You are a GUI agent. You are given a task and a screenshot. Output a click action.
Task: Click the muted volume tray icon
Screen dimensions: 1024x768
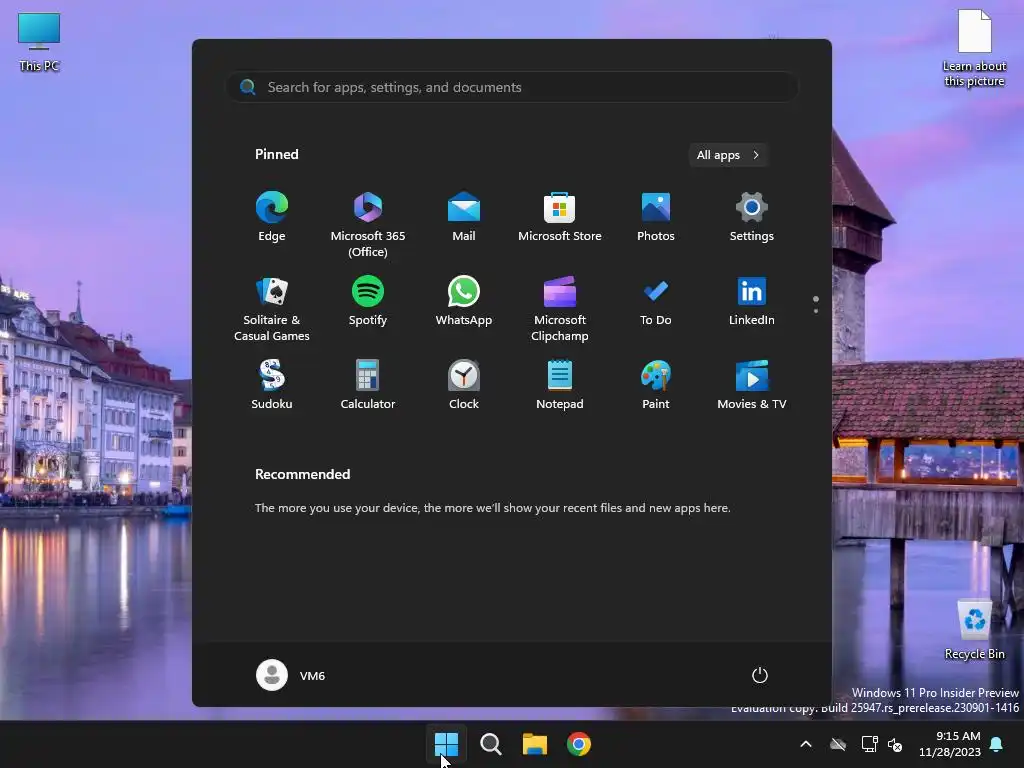[896, 744]
